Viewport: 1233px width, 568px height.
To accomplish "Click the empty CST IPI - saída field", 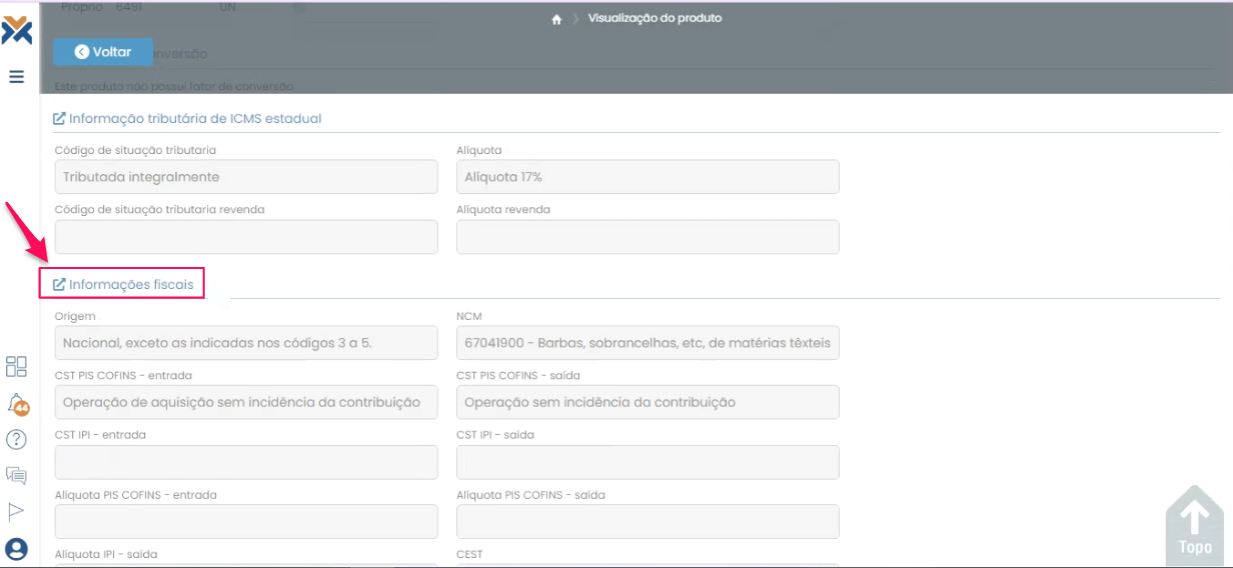I will point(647,462).
